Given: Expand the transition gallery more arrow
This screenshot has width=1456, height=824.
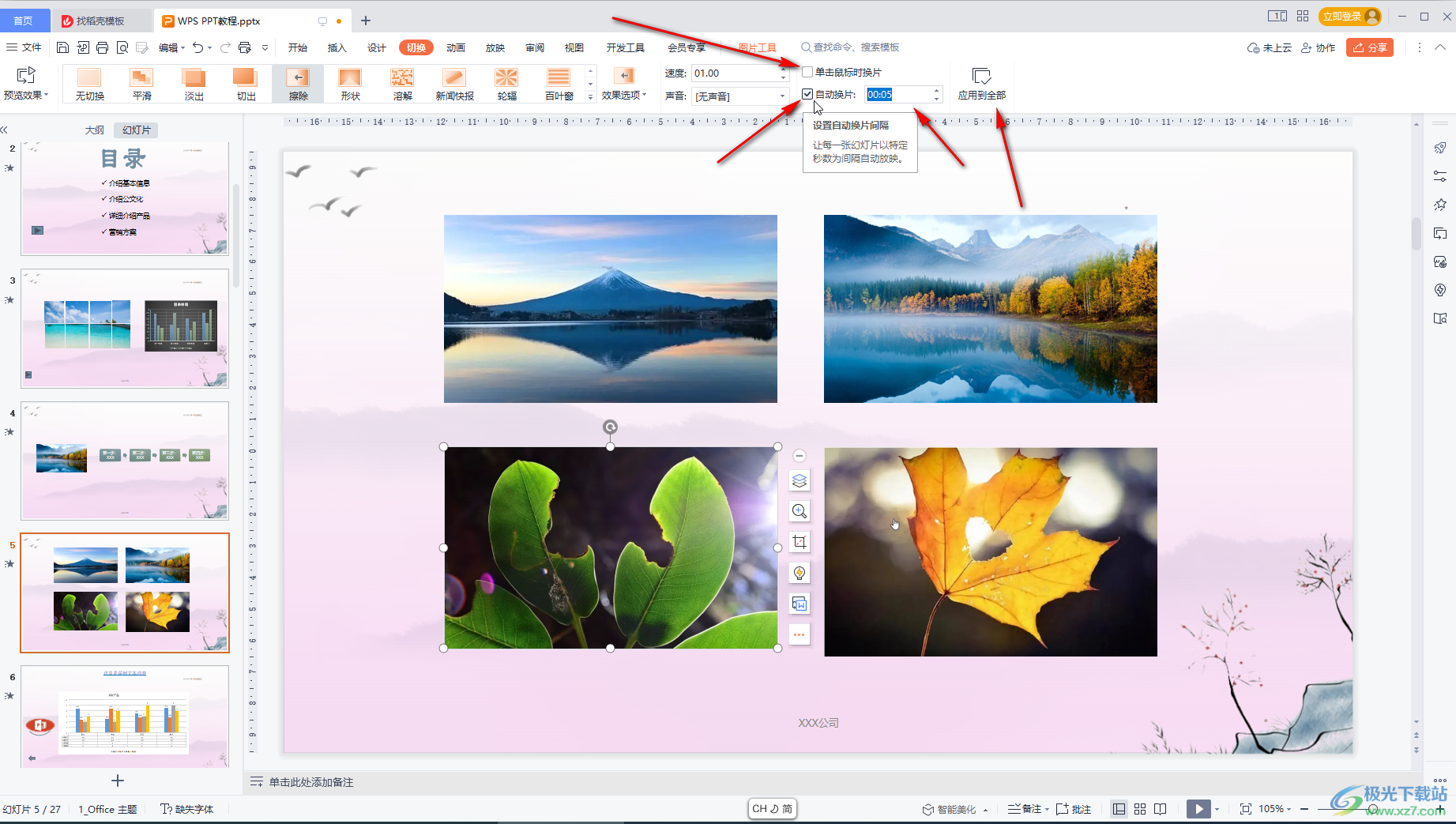Looking at the screenshot, I should [x=590, y=96].
